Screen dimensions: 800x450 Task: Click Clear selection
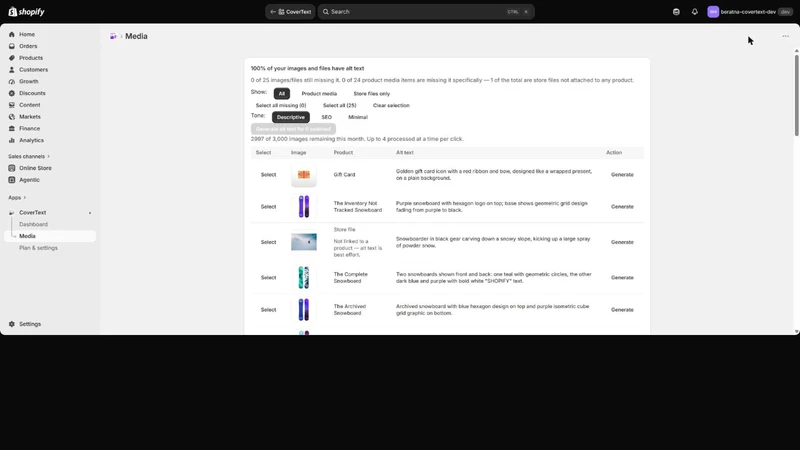(391, 105)
